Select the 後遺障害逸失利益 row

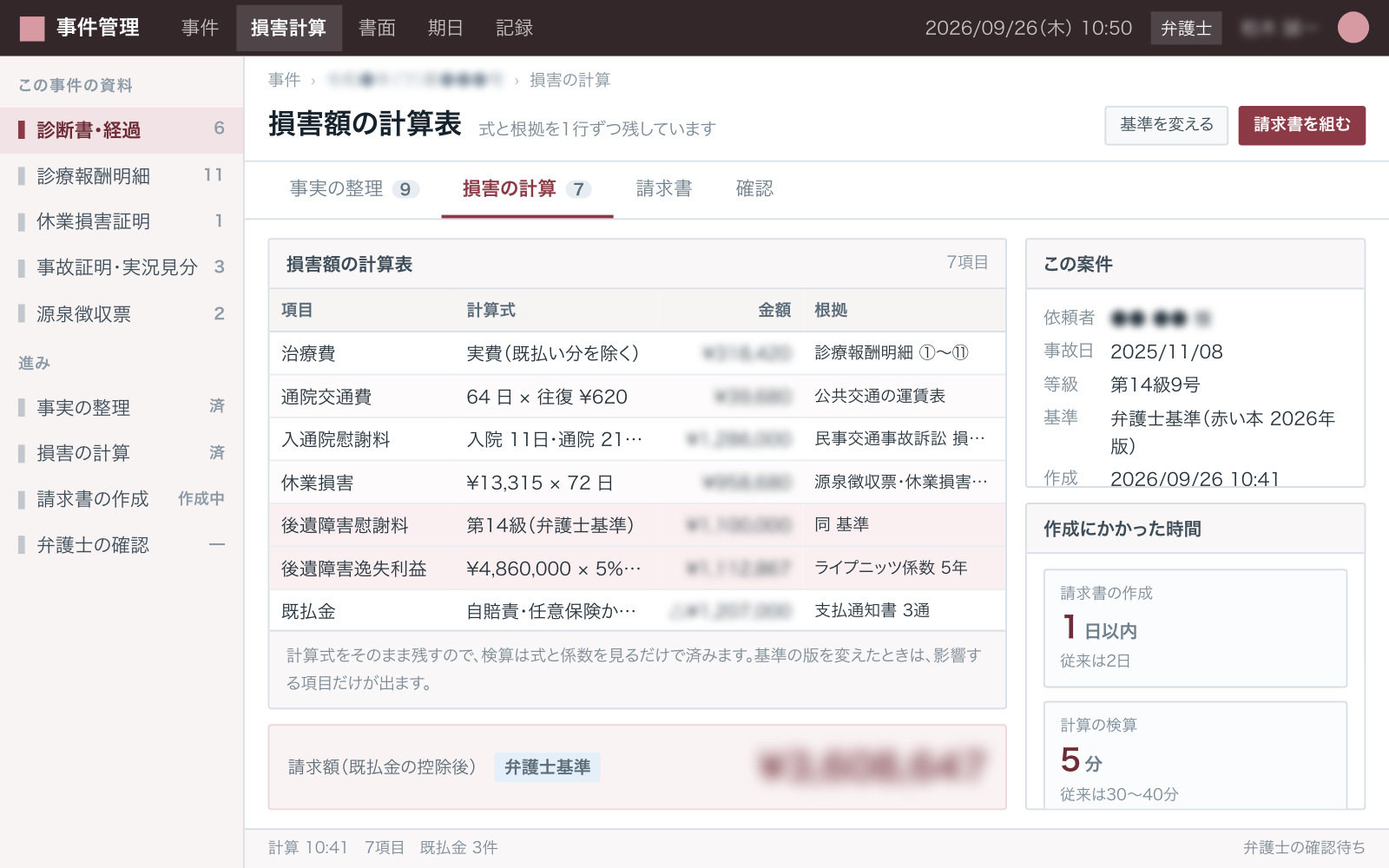point(637,569)
